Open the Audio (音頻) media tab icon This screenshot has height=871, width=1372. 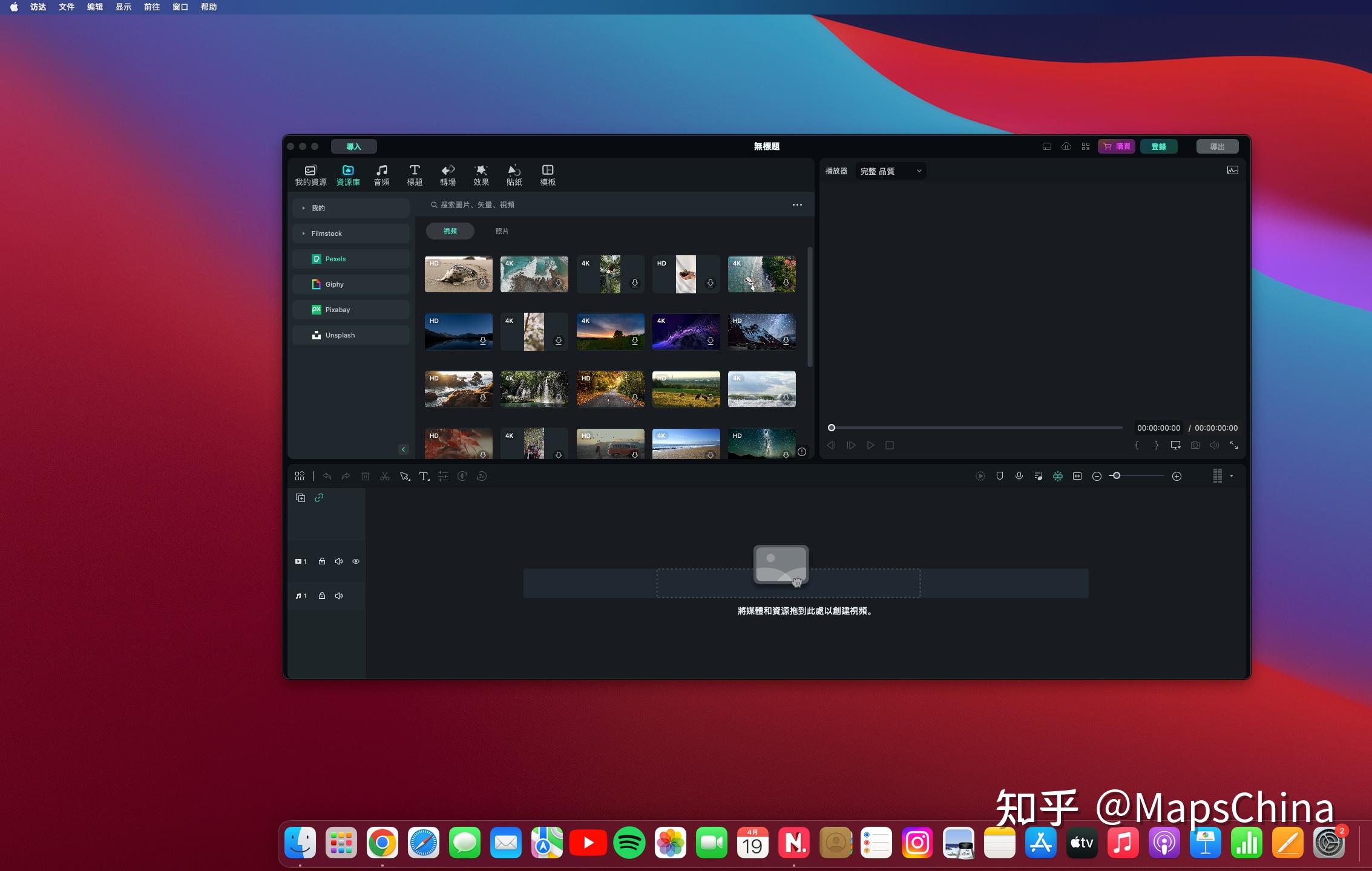(x=381, y=171)
